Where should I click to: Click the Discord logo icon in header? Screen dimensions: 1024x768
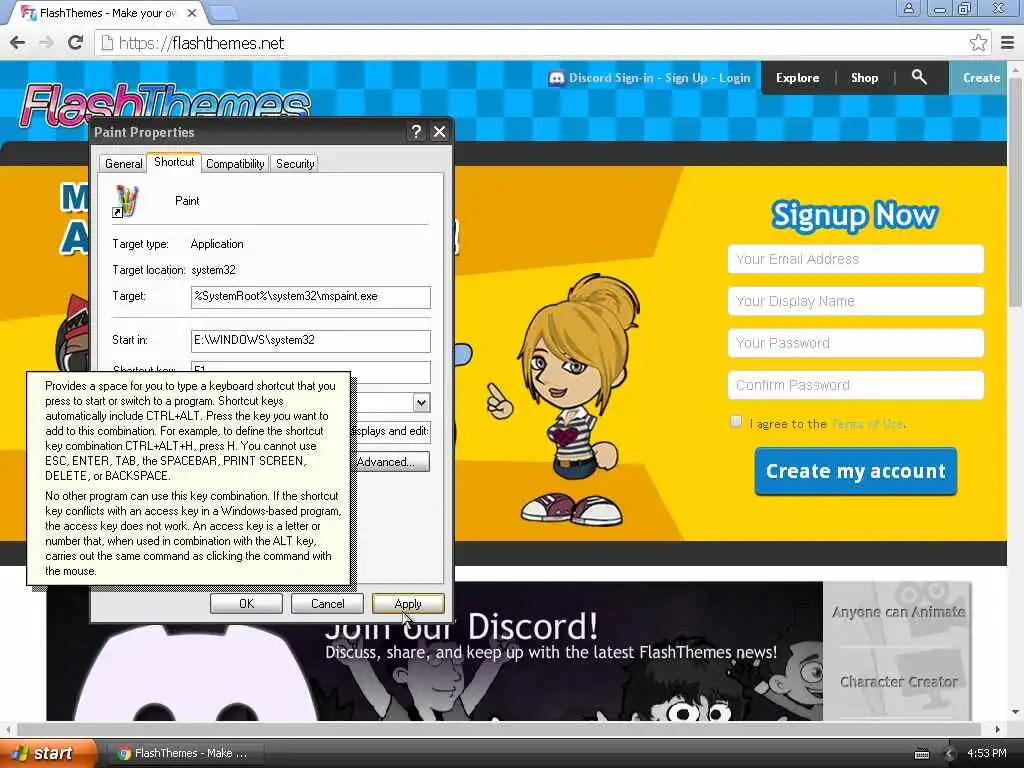coord(556,78)
